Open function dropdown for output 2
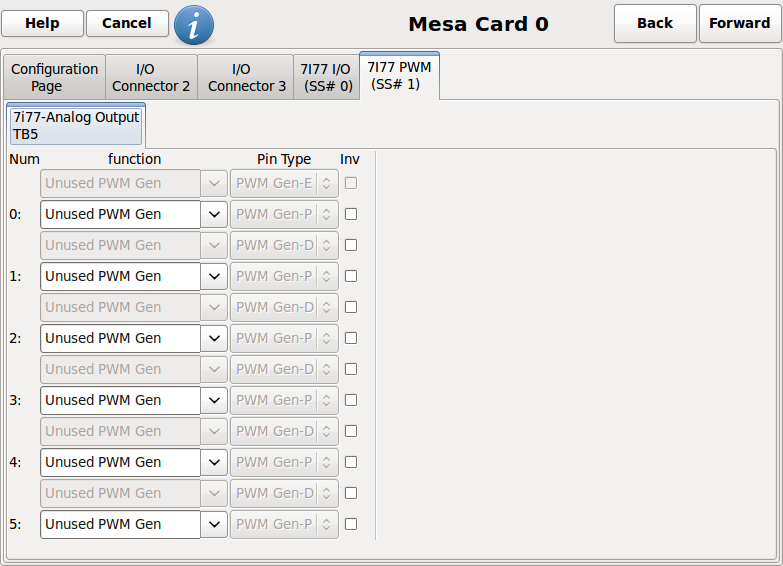The height and width of the screenshot is (566, 783). [x=214, y=338]
